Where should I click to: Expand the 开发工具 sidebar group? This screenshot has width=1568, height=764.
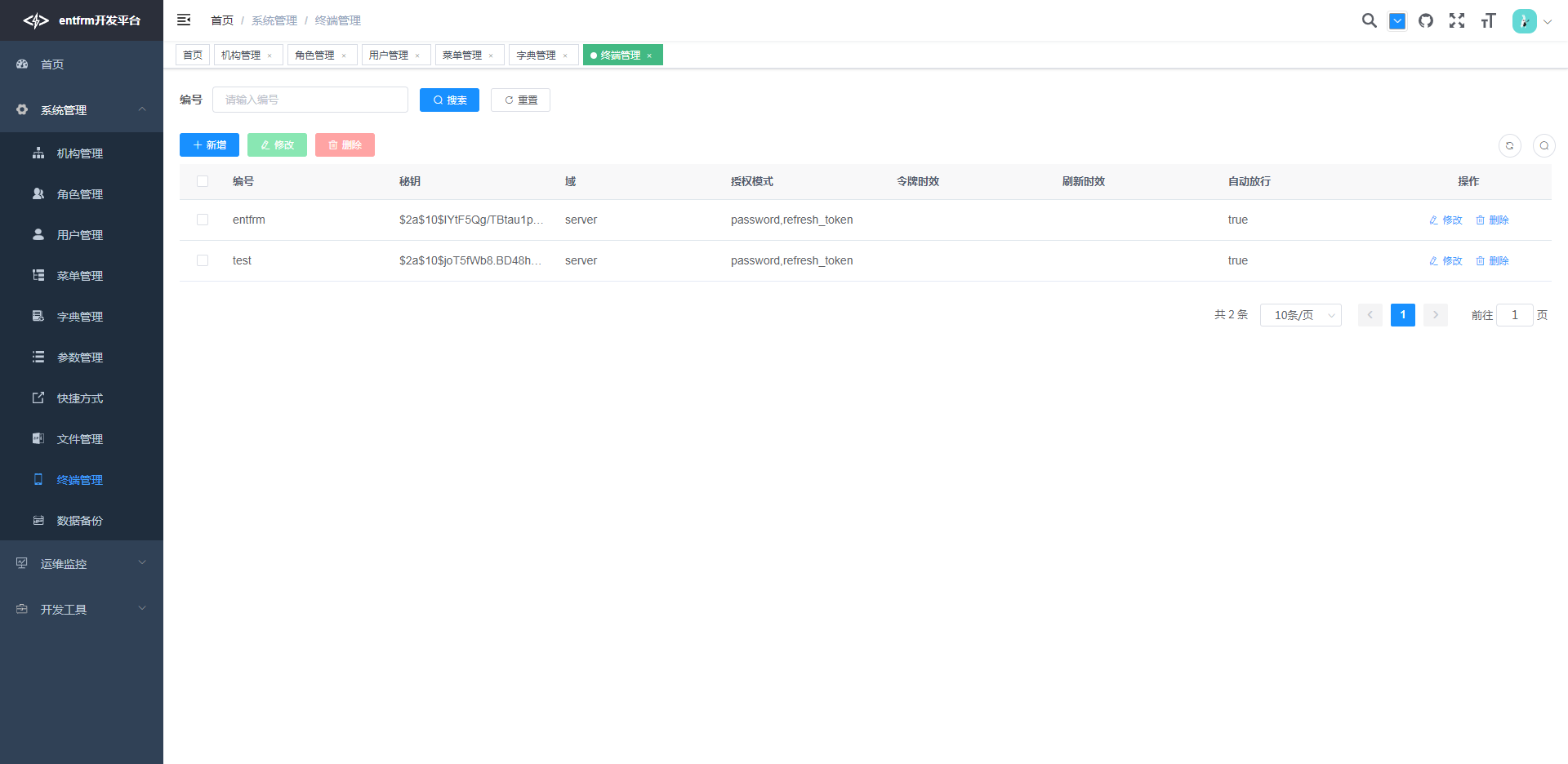tap(82, 609)
